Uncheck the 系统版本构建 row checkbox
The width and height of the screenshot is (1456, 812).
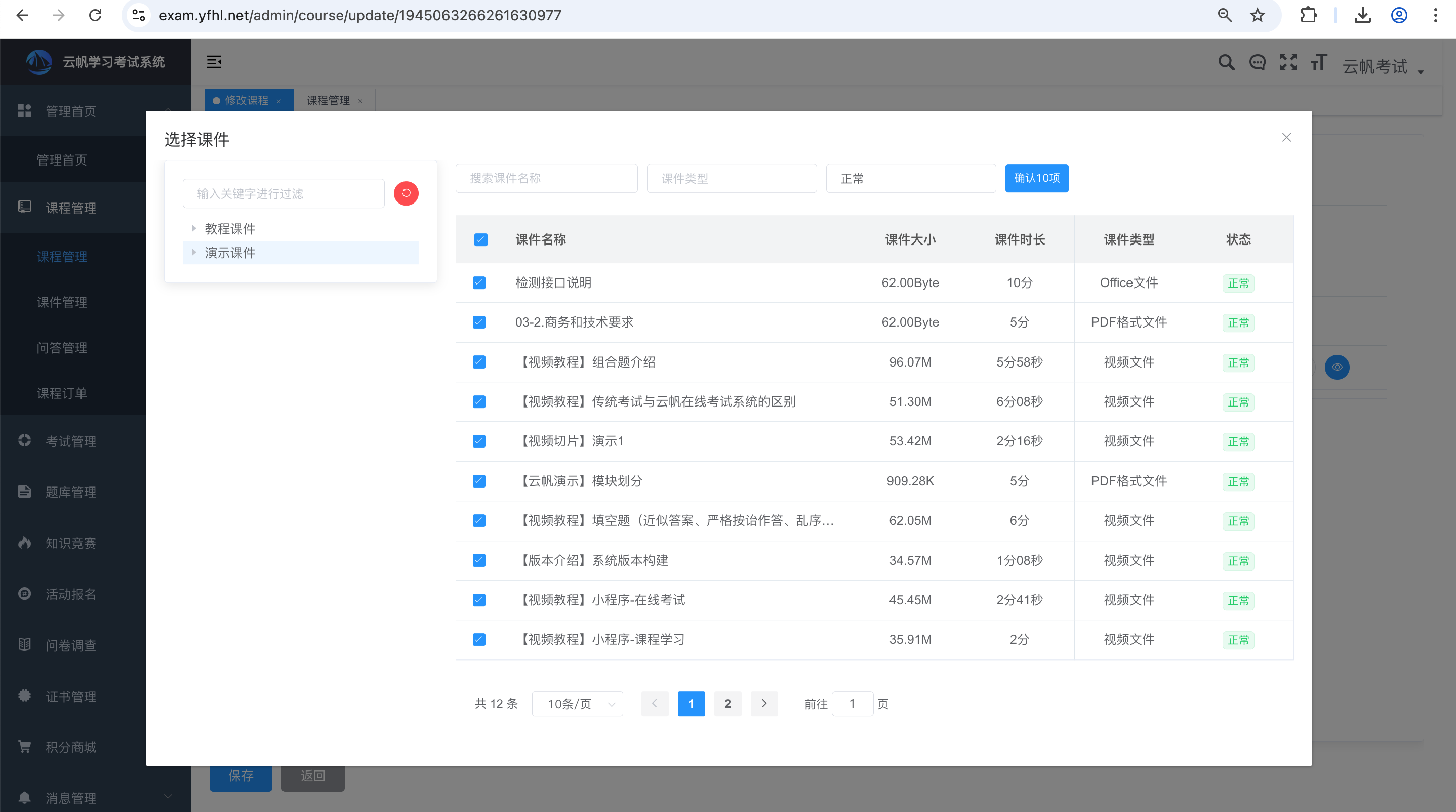pyautogui.click(x=479, y=560)
